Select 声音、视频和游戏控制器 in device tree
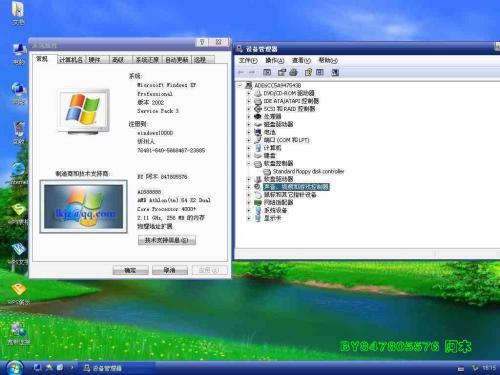This screenshot has width=500, height=375. pyautogui.click(x=296, y=187)
